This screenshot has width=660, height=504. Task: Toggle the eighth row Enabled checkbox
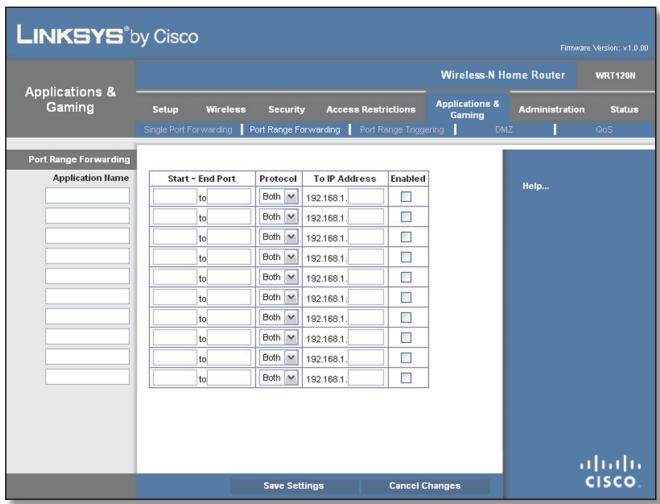click(x=406, y=338)
